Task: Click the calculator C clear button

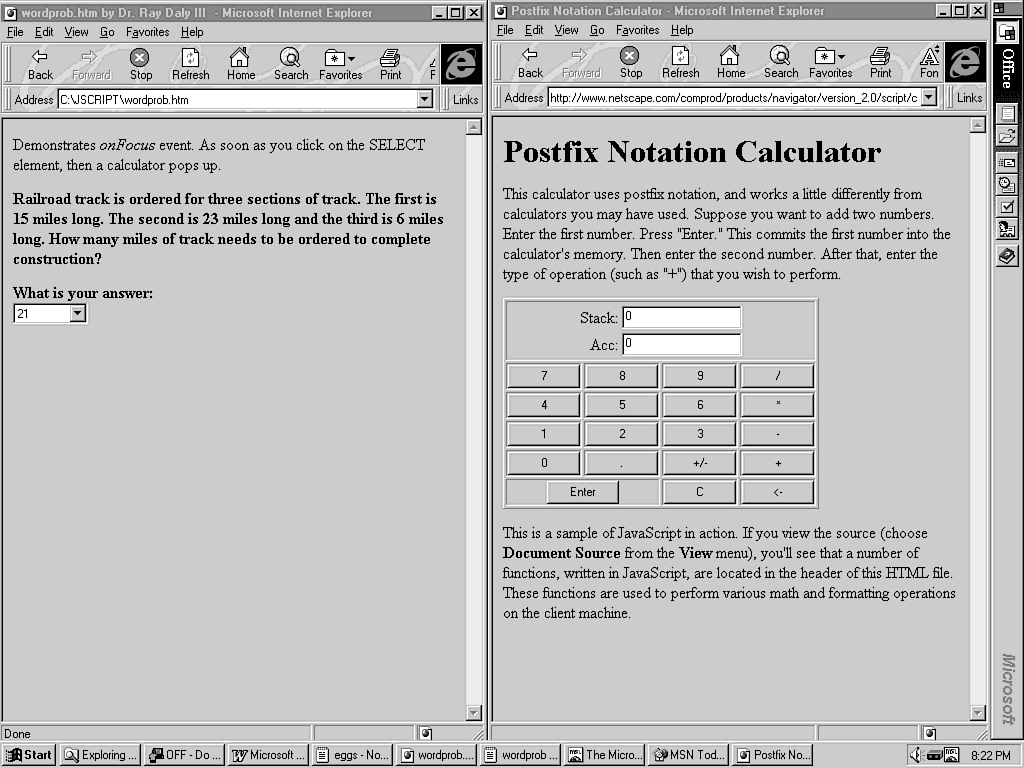Action: [699, 492]
